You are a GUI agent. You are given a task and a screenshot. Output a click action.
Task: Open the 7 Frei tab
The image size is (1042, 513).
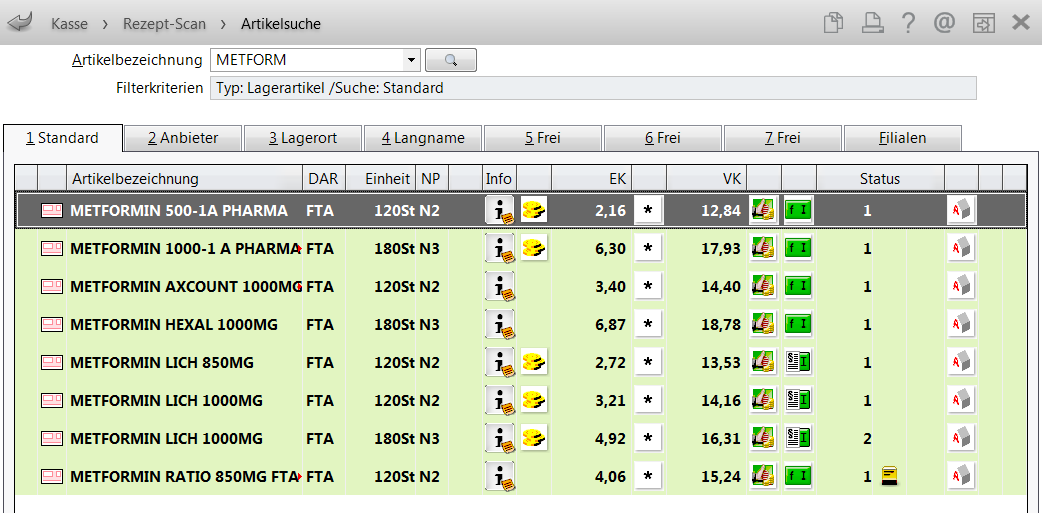click(x=783, y=138)
